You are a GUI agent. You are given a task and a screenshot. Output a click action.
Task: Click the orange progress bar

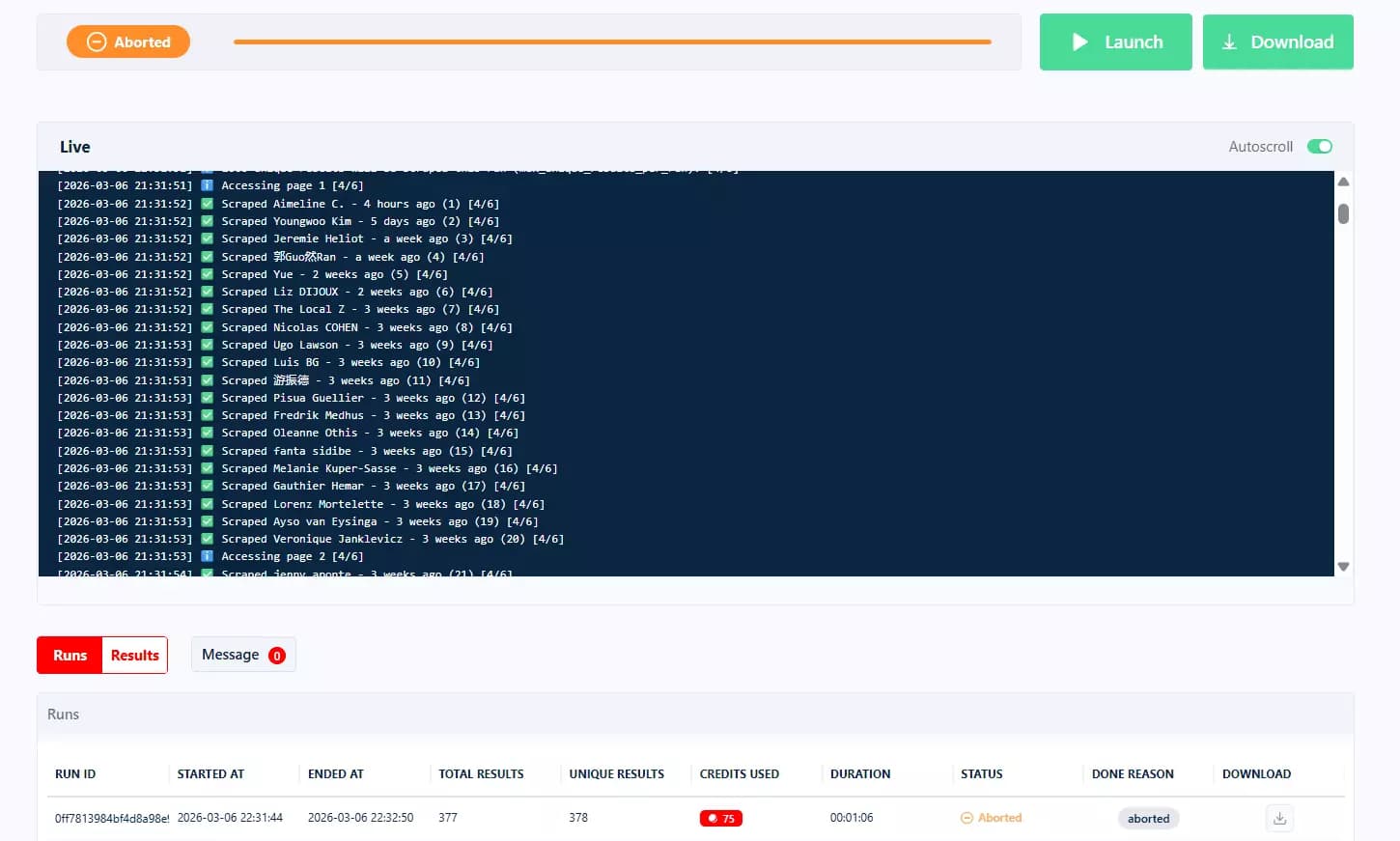coord(611,42)
